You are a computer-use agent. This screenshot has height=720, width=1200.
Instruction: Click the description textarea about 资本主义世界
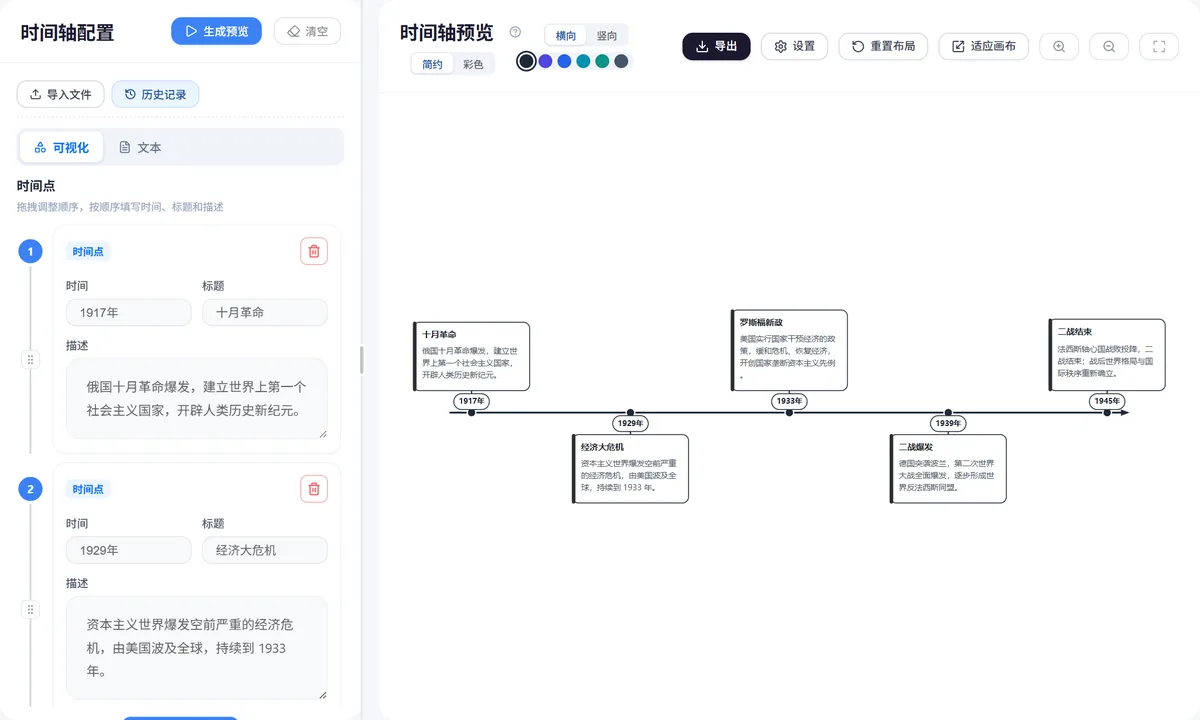(x=196, y=648)
